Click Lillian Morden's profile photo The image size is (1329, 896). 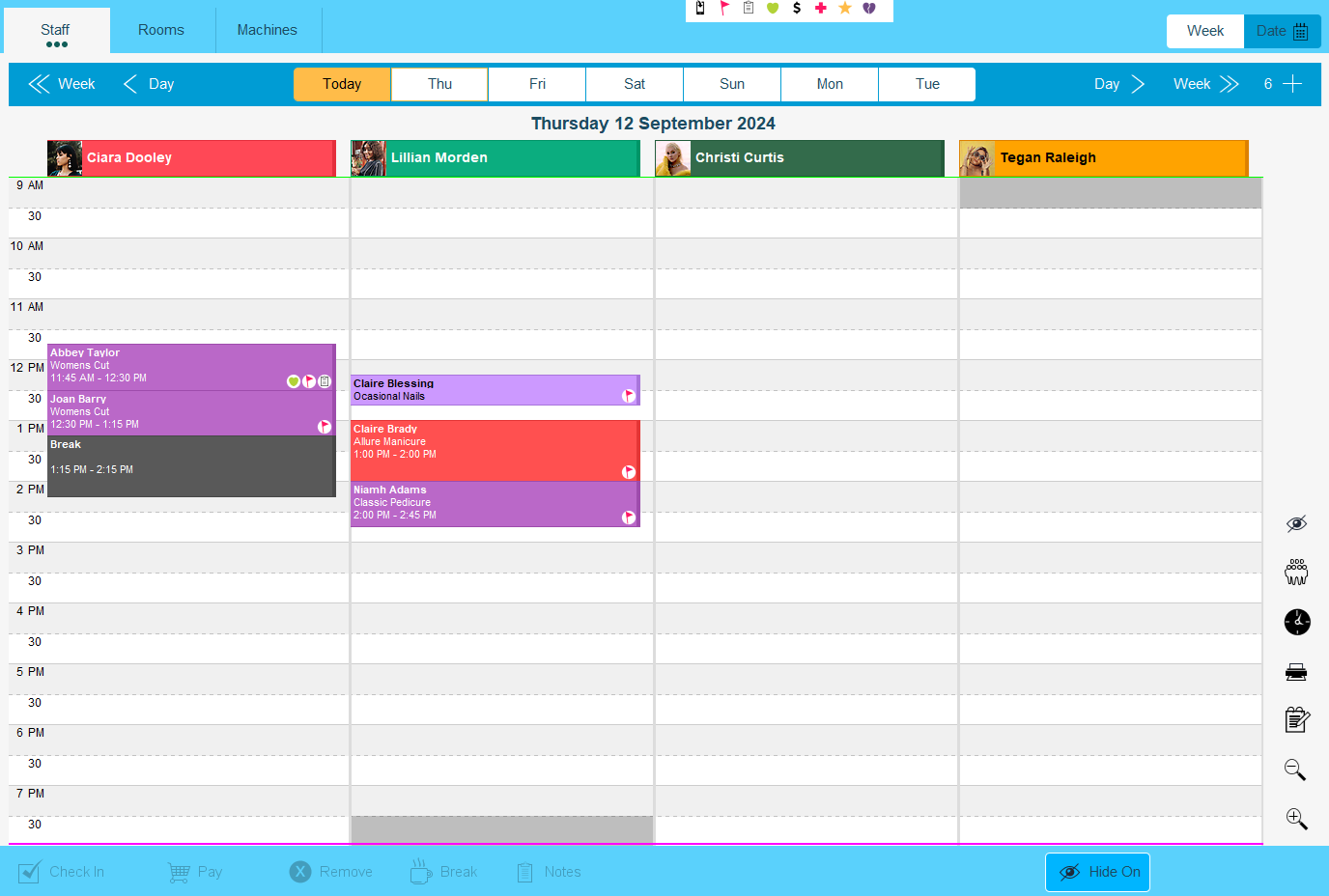pyautogui.click(x=368, y=158)
